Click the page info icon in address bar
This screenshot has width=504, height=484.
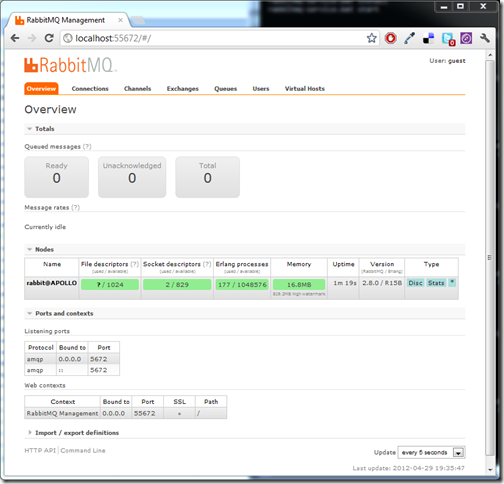[68, 38]
